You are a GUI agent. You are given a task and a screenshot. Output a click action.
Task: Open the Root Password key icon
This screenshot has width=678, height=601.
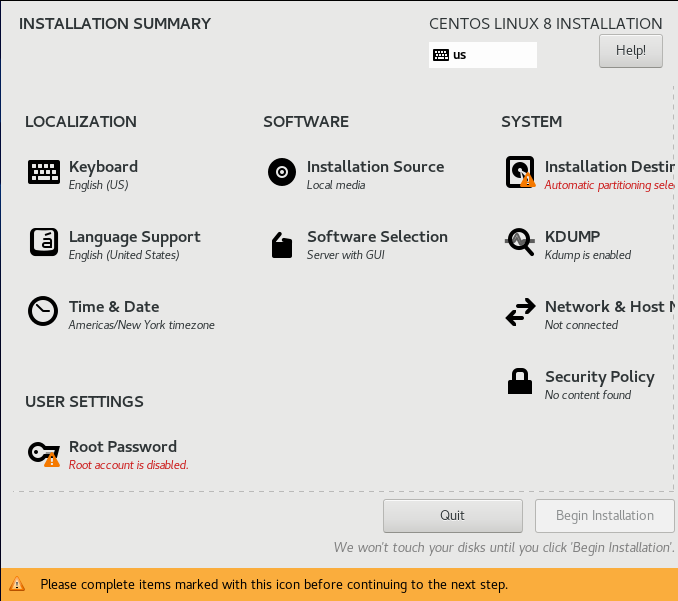(44, 454)
